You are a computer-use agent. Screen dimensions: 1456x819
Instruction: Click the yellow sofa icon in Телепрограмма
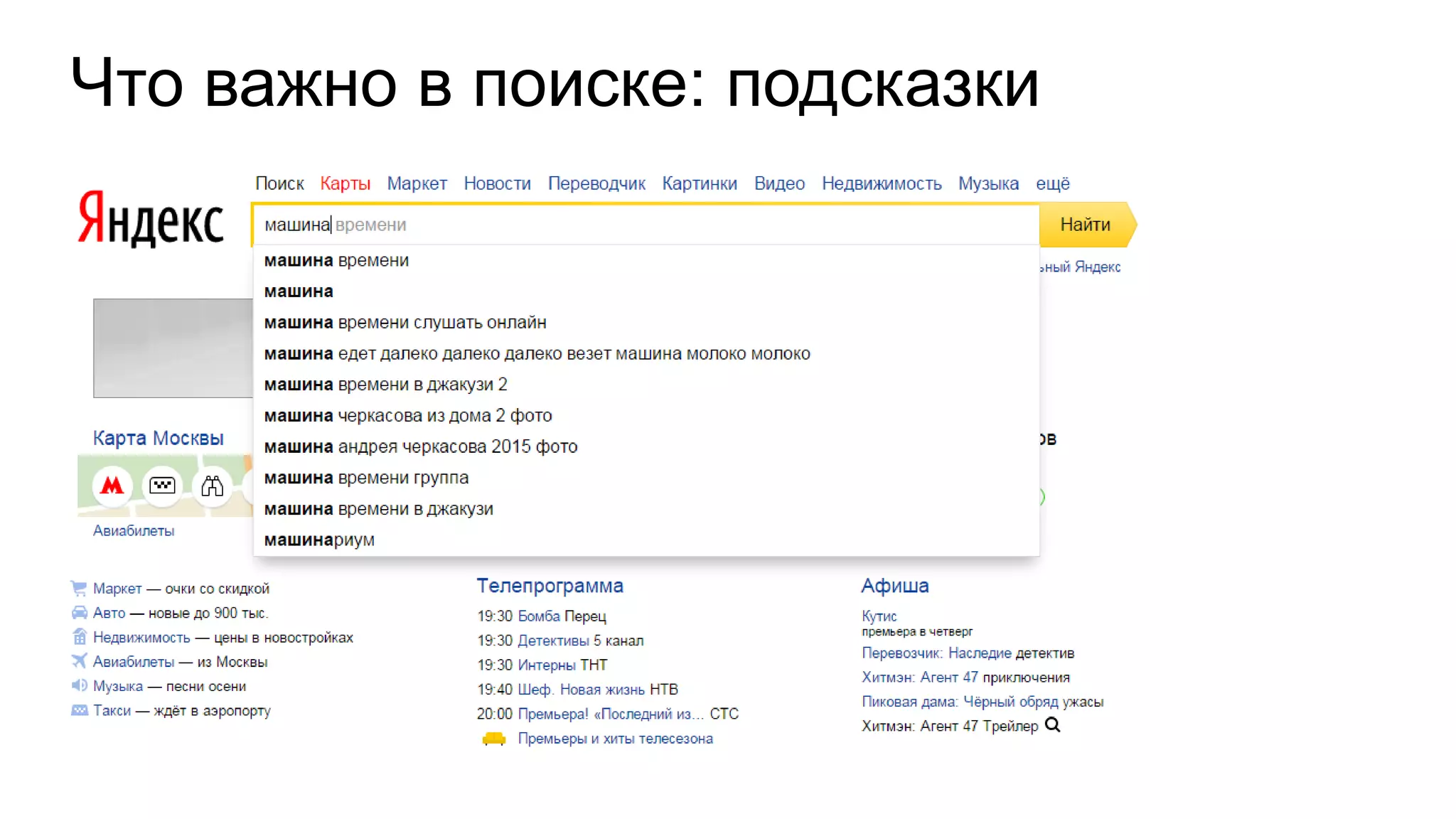493,739
